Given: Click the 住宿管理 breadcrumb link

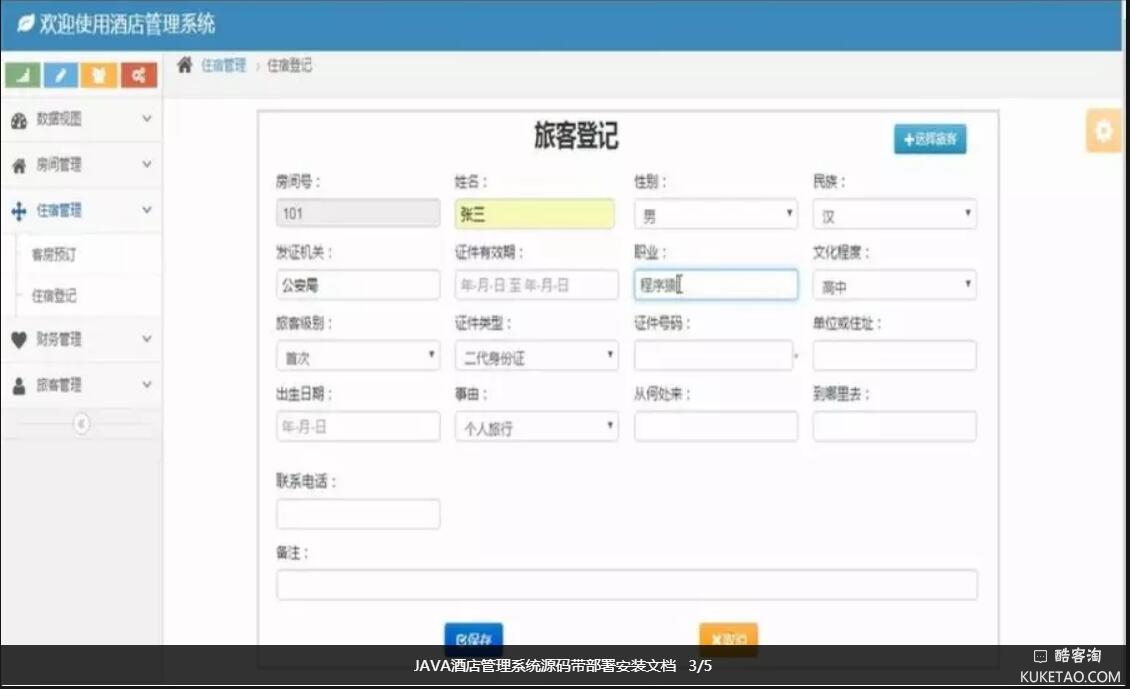Looking at the screenshot, I should [x=223, y=65].
